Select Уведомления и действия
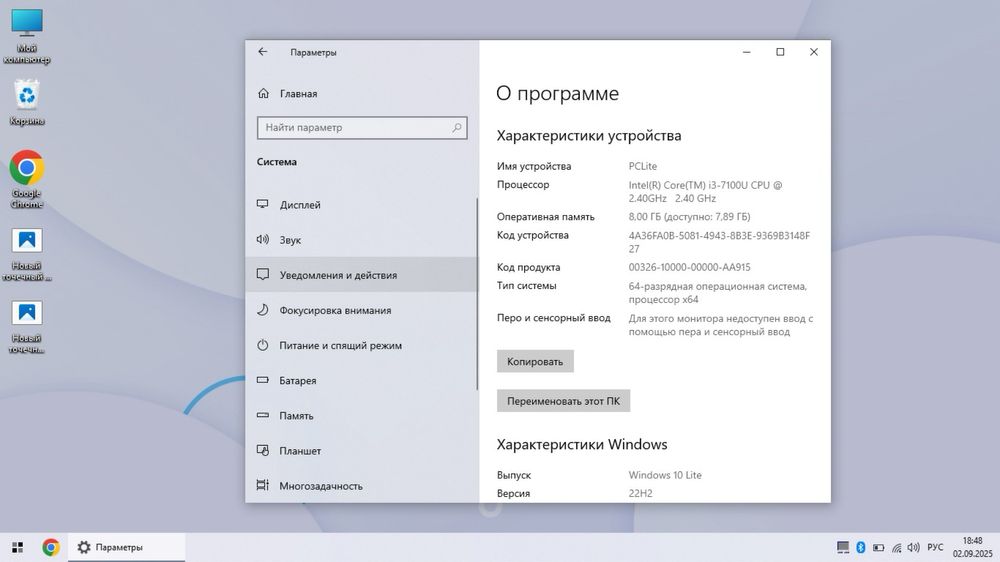This screenshot has height=562, width=1000. (362, 275)
